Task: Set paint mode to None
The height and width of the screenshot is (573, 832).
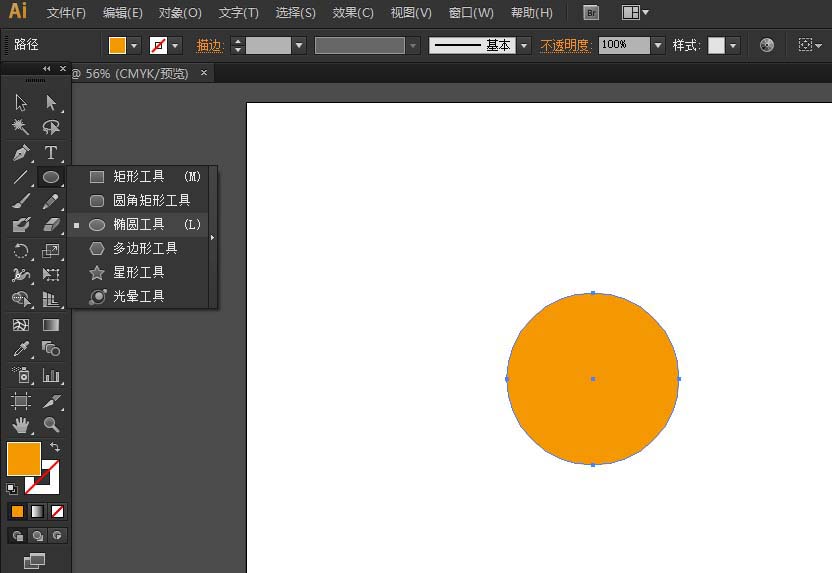Action: [57, 511]
